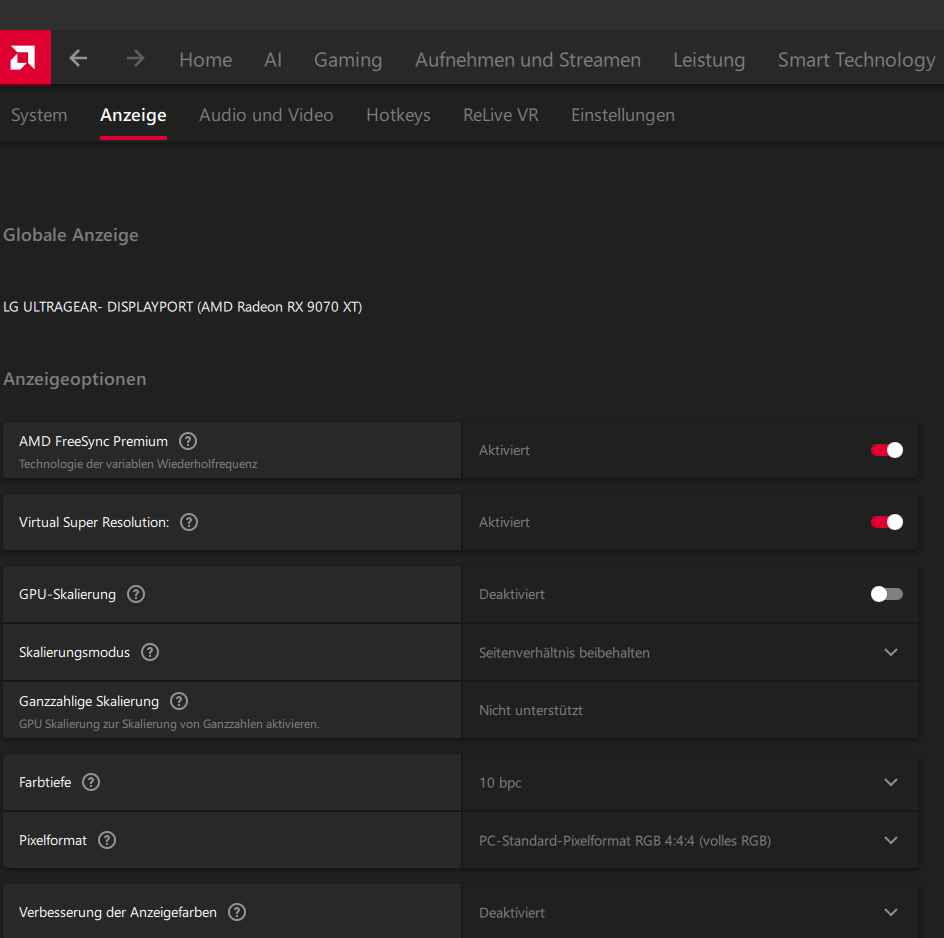Click the GPU-Skalierung help icon
The width and height of the screenshot is (944, 938).
[136, 594]
